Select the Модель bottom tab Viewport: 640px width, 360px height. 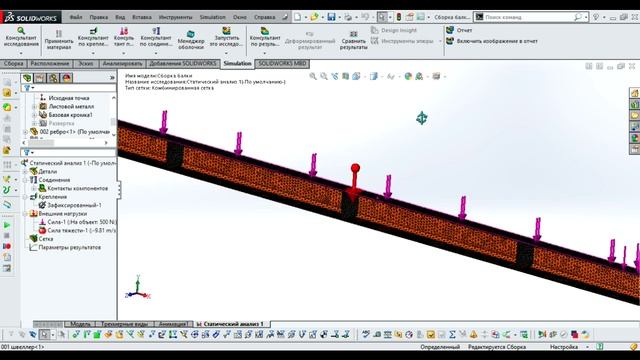pyautogui.click(x=80, y=324)
